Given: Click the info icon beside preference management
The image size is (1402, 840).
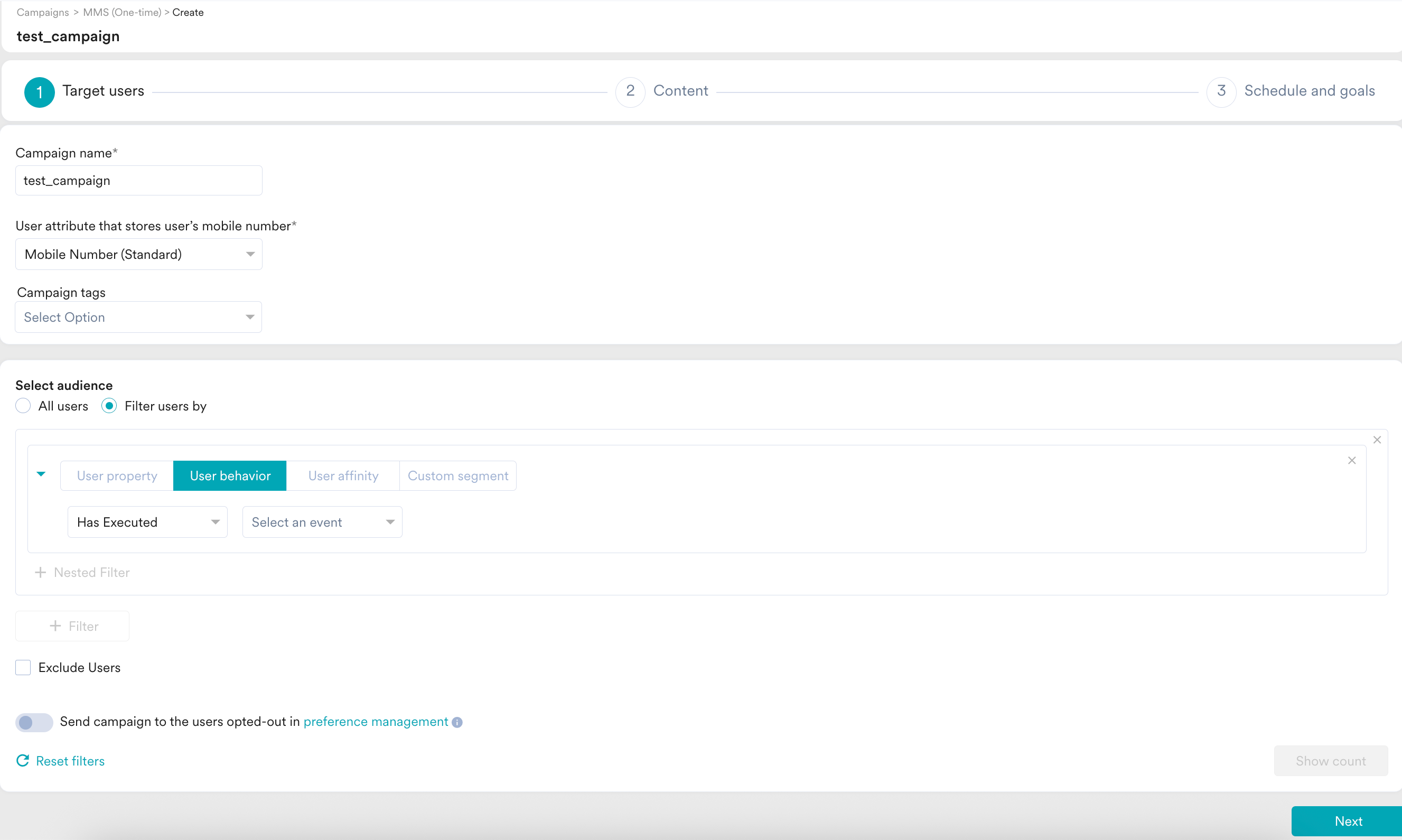Looking at the screenshot, I should pos(457,722).
